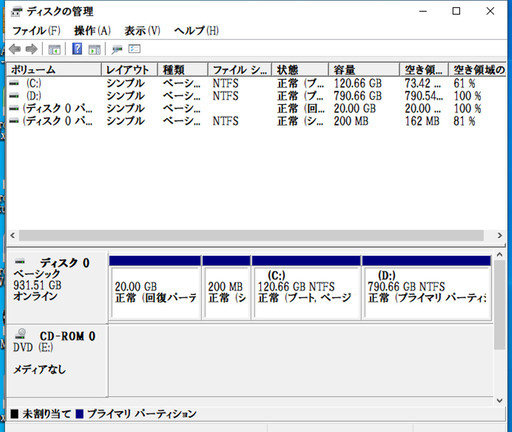This screenshot has width=512, height=432.
Task: Click the メディアなし text
Action: (x=39, y=369)
